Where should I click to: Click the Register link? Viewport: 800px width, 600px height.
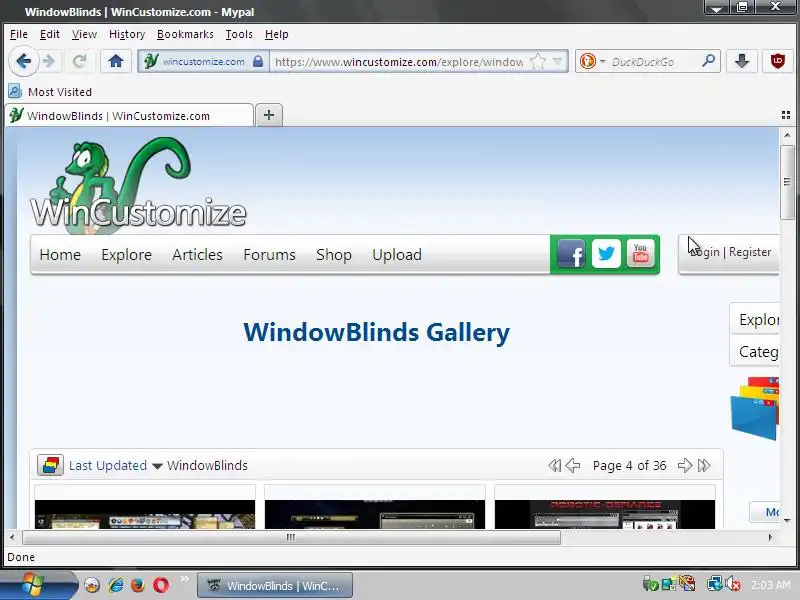point(750,252)
